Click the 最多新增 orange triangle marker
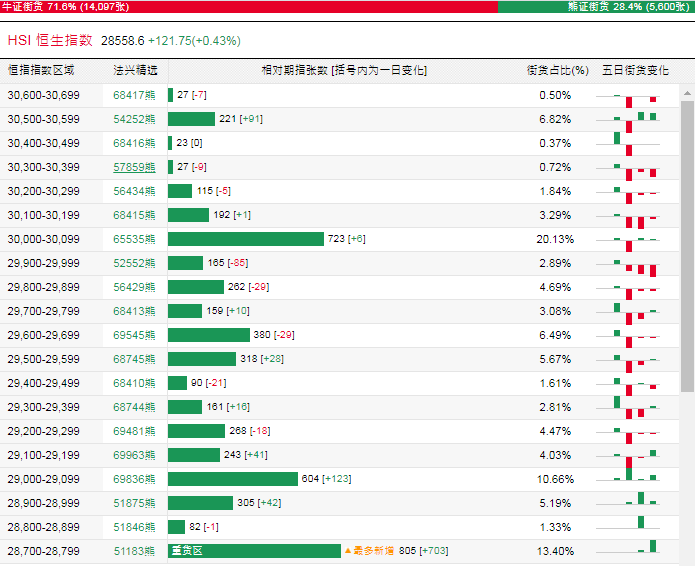Viewport: 695px width, 566px height. tap(348, 551)
